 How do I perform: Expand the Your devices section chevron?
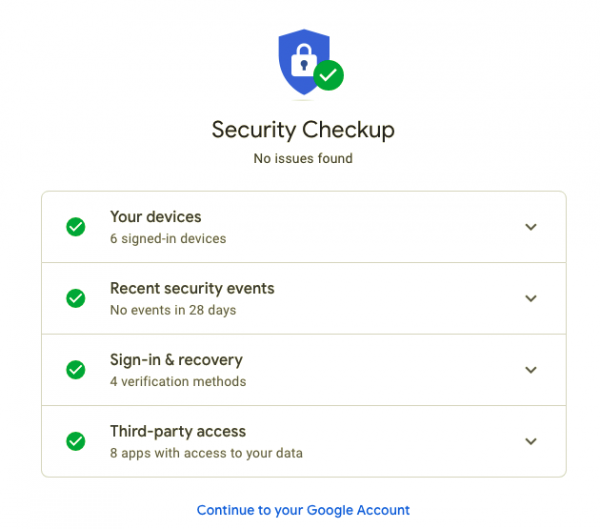531,227
